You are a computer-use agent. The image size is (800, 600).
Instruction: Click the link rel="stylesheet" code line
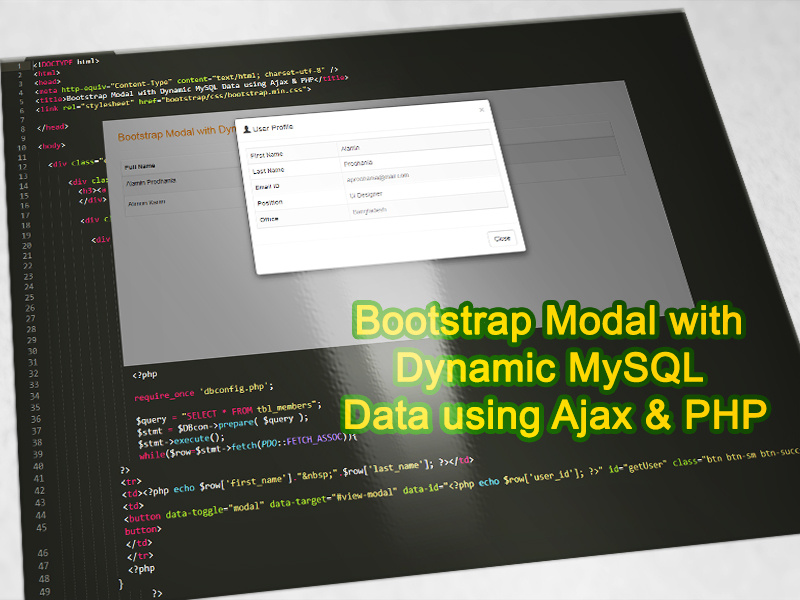(x=175, y=99)
